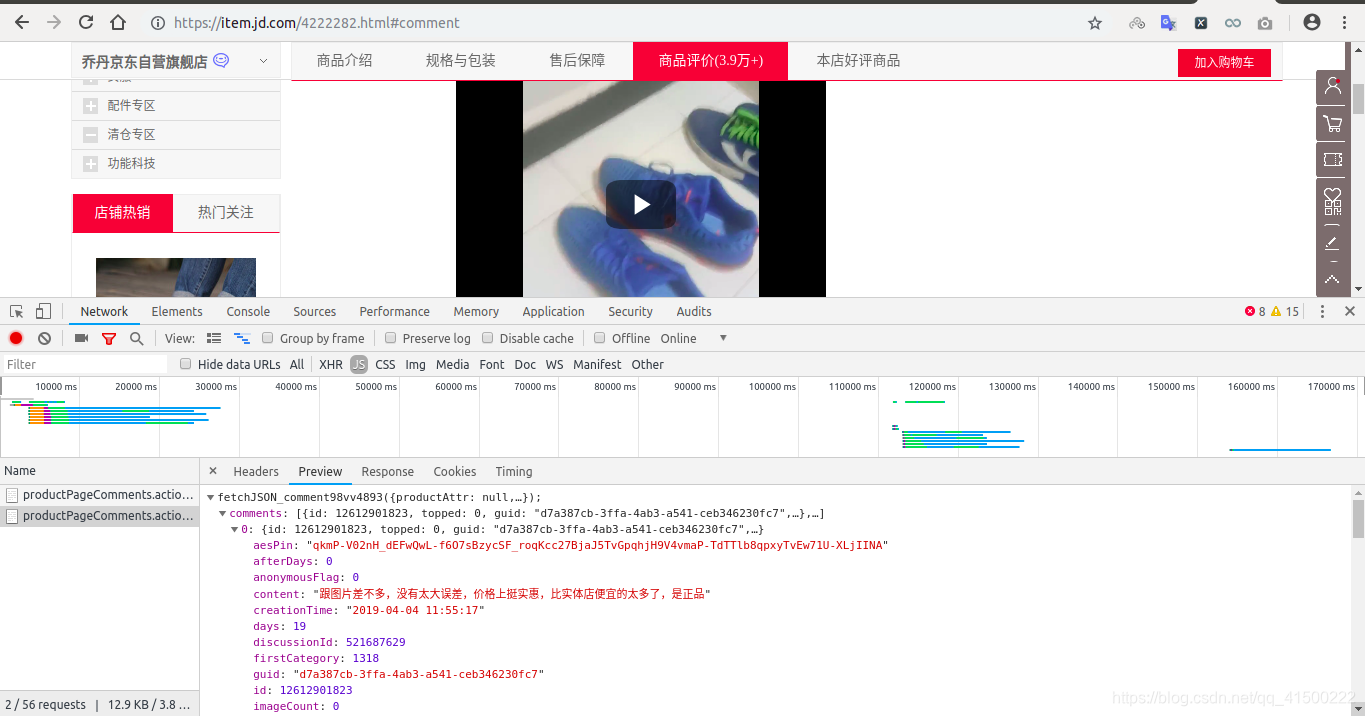Use large request rows view
1365x716 pixels.
tap(214, 338)
